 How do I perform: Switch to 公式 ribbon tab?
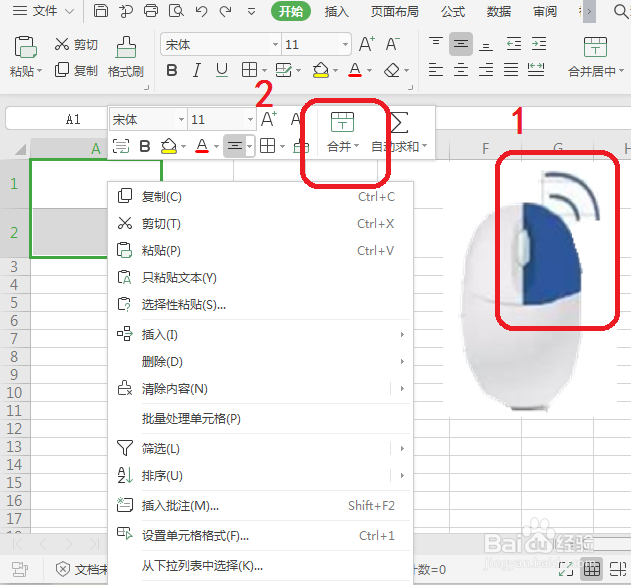[x=453, y=11]
